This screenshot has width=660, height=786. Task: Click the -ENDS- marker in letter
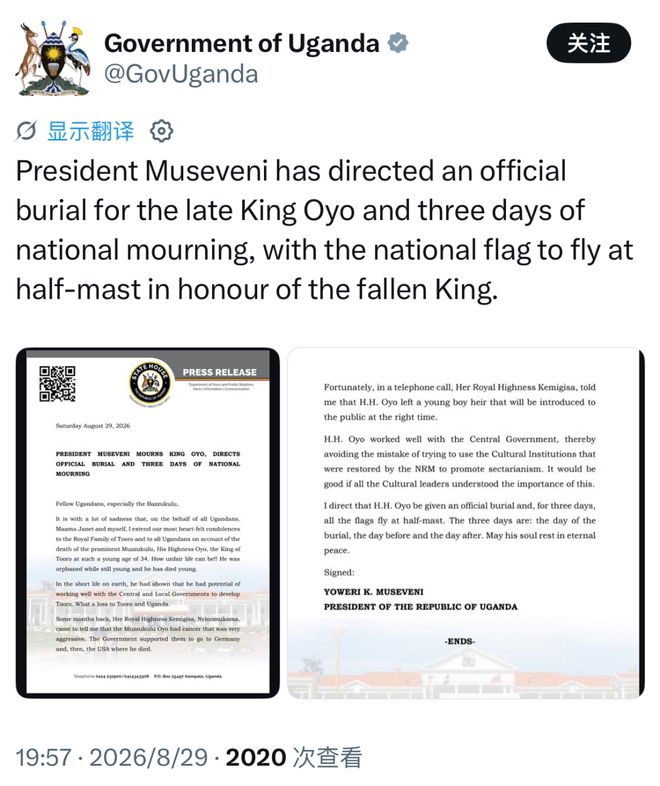460,641
